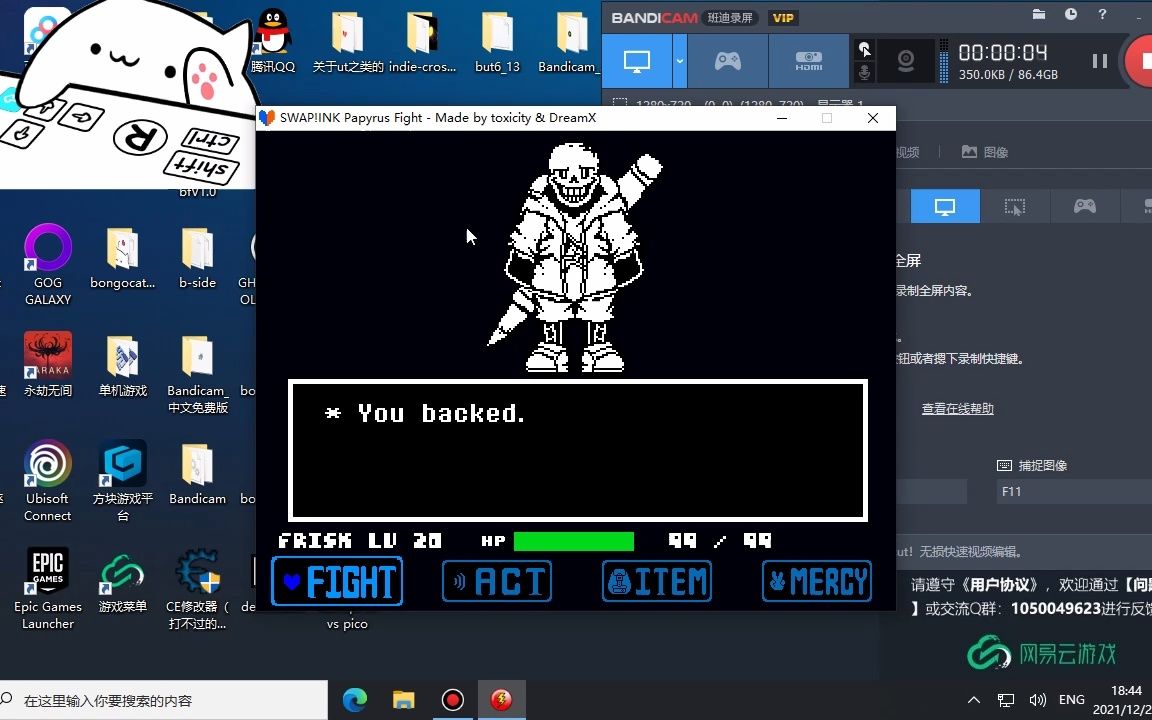Select Bandicam screen recording mode button
This screenshot has width=1152, height=720.
(637, 61)
